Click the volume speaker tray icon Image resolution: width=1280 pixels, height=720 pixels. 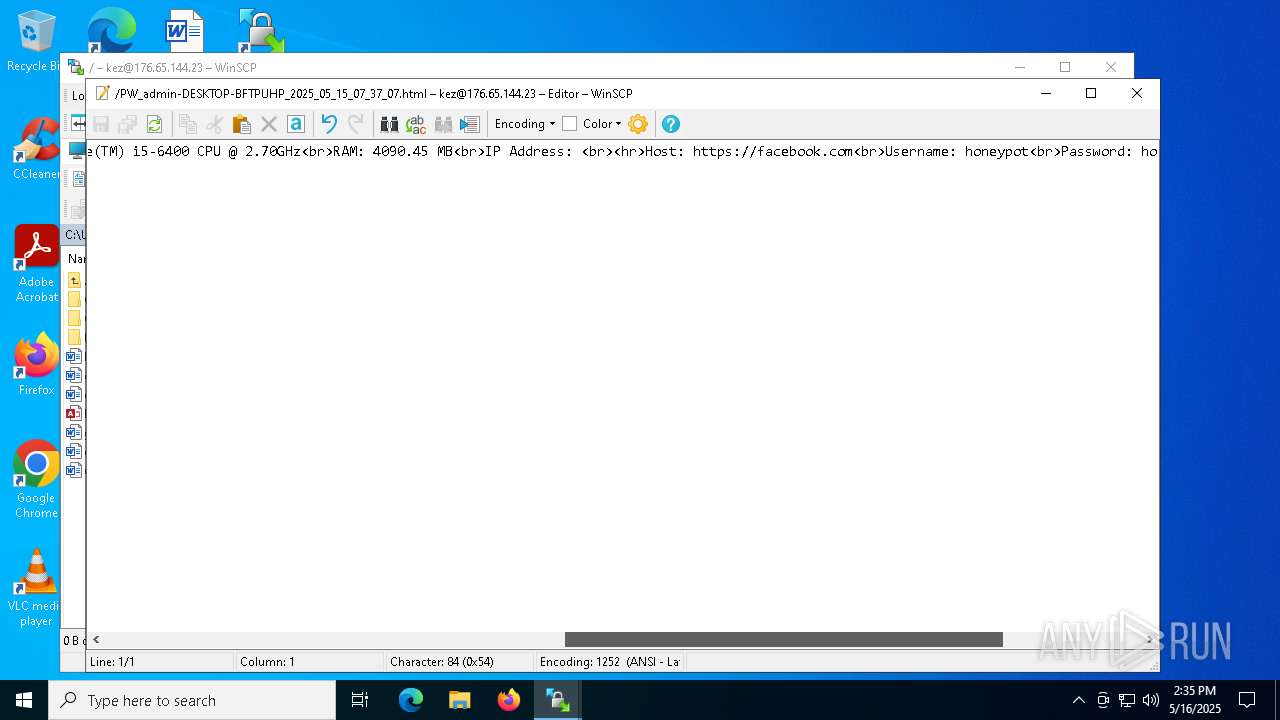(x=1151, y=700)
